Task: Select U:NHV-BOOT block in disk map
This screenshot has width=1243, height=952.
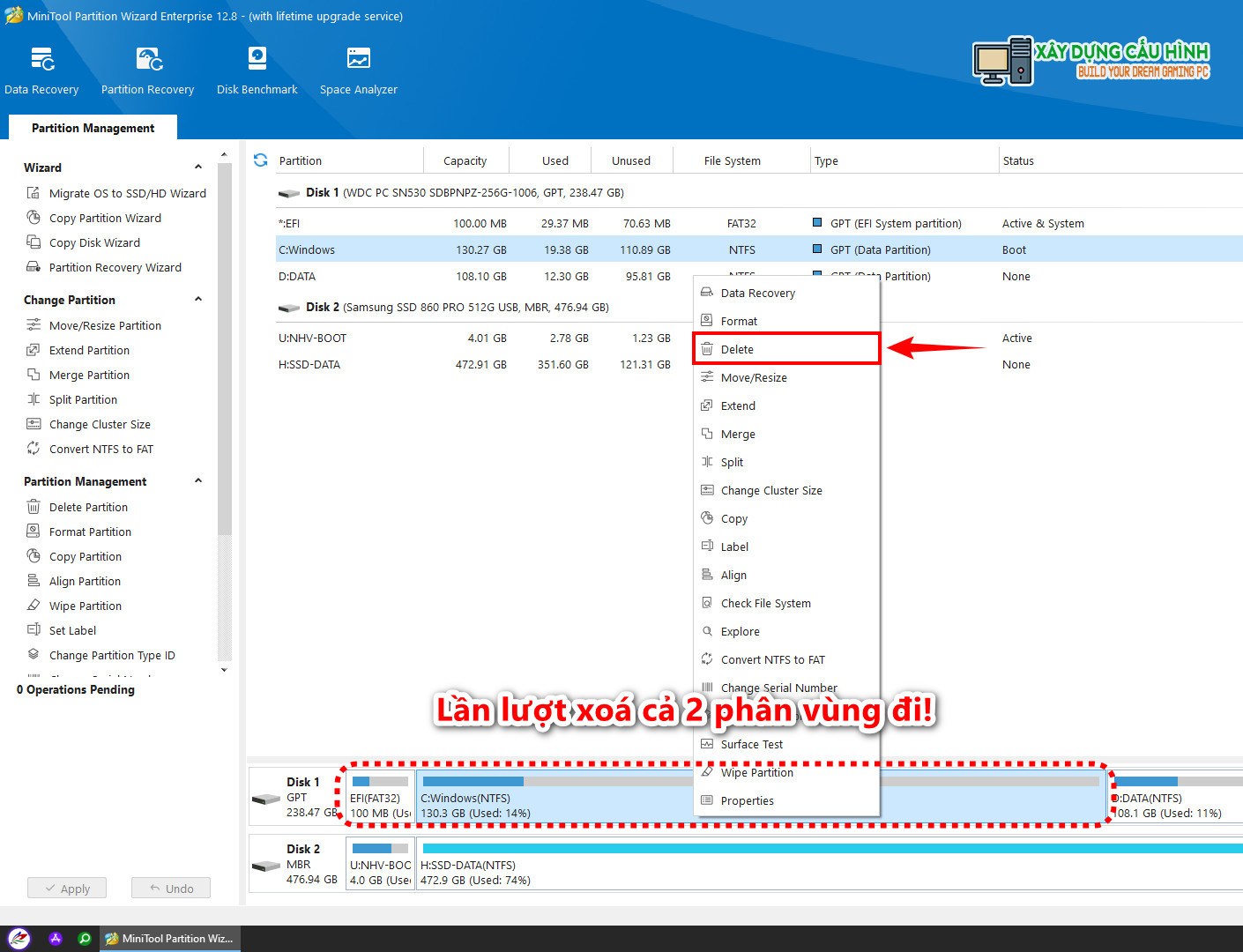Action: [x=380, y=864]
